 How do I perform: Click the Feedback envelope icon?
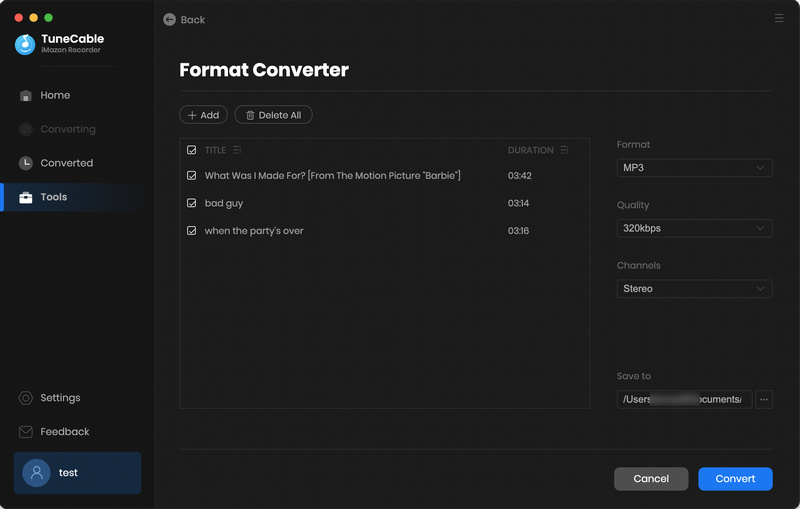coord(26,432)
